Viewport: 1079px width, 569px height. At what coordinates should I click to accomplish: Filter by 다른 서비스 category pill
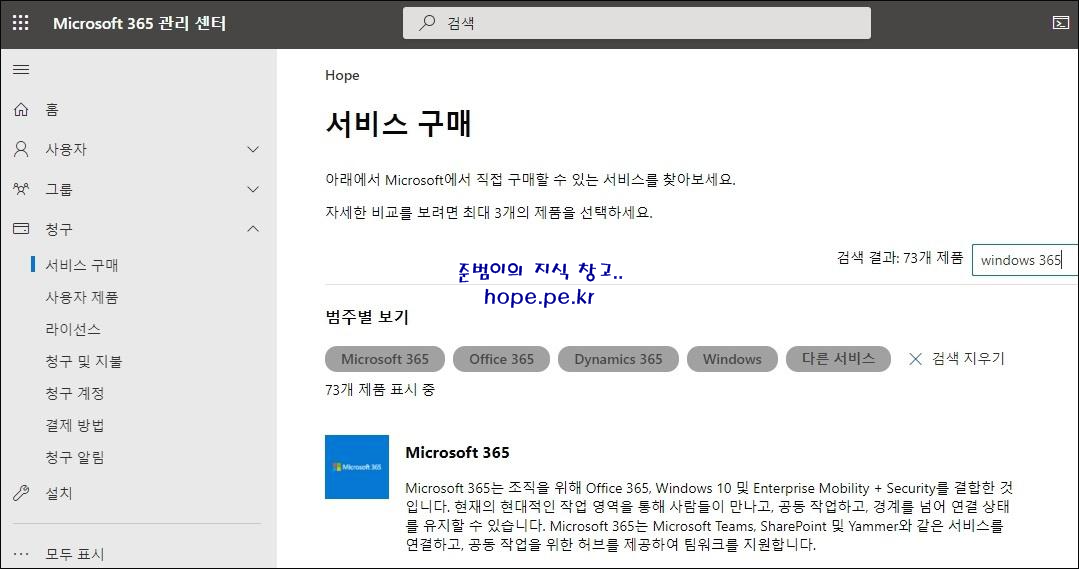pos(838,358)
